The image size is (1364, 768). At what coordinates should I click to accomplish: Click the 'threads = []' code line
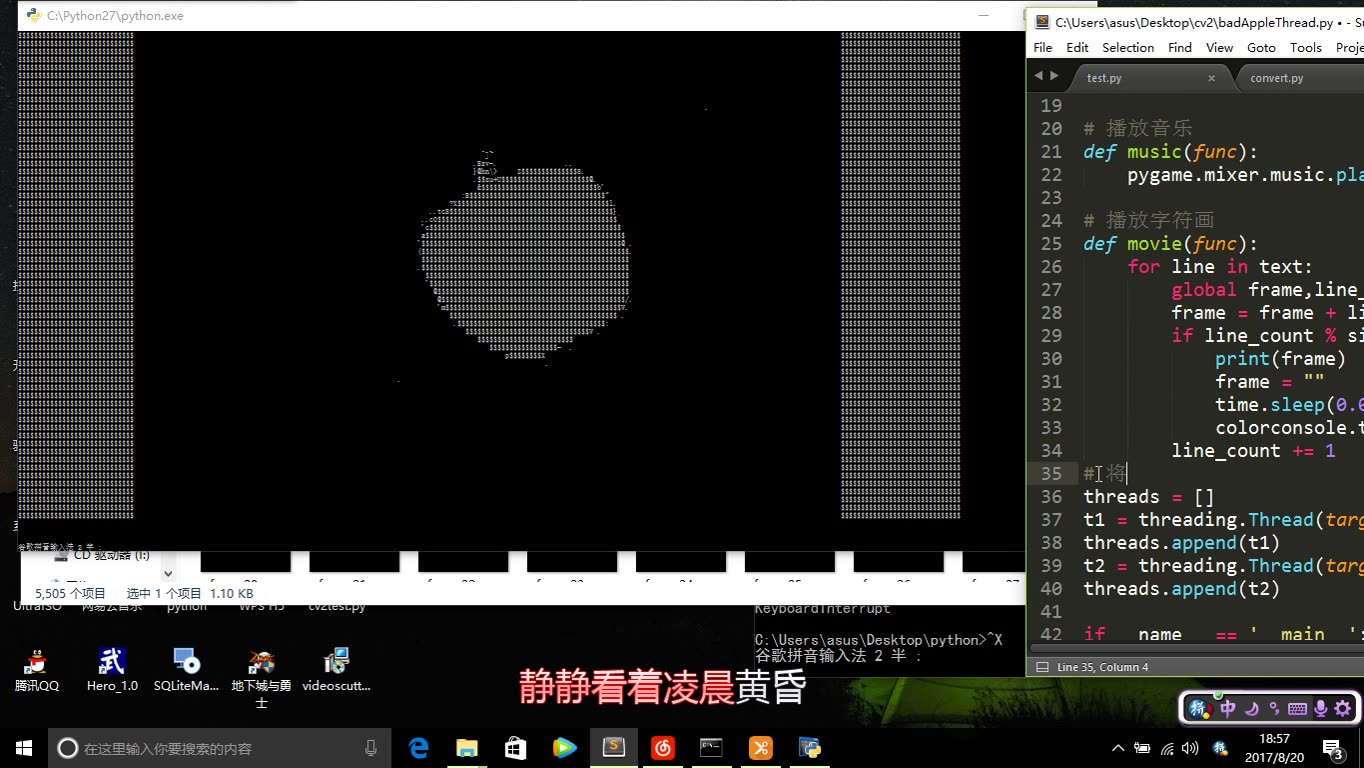coord(1149,496)
